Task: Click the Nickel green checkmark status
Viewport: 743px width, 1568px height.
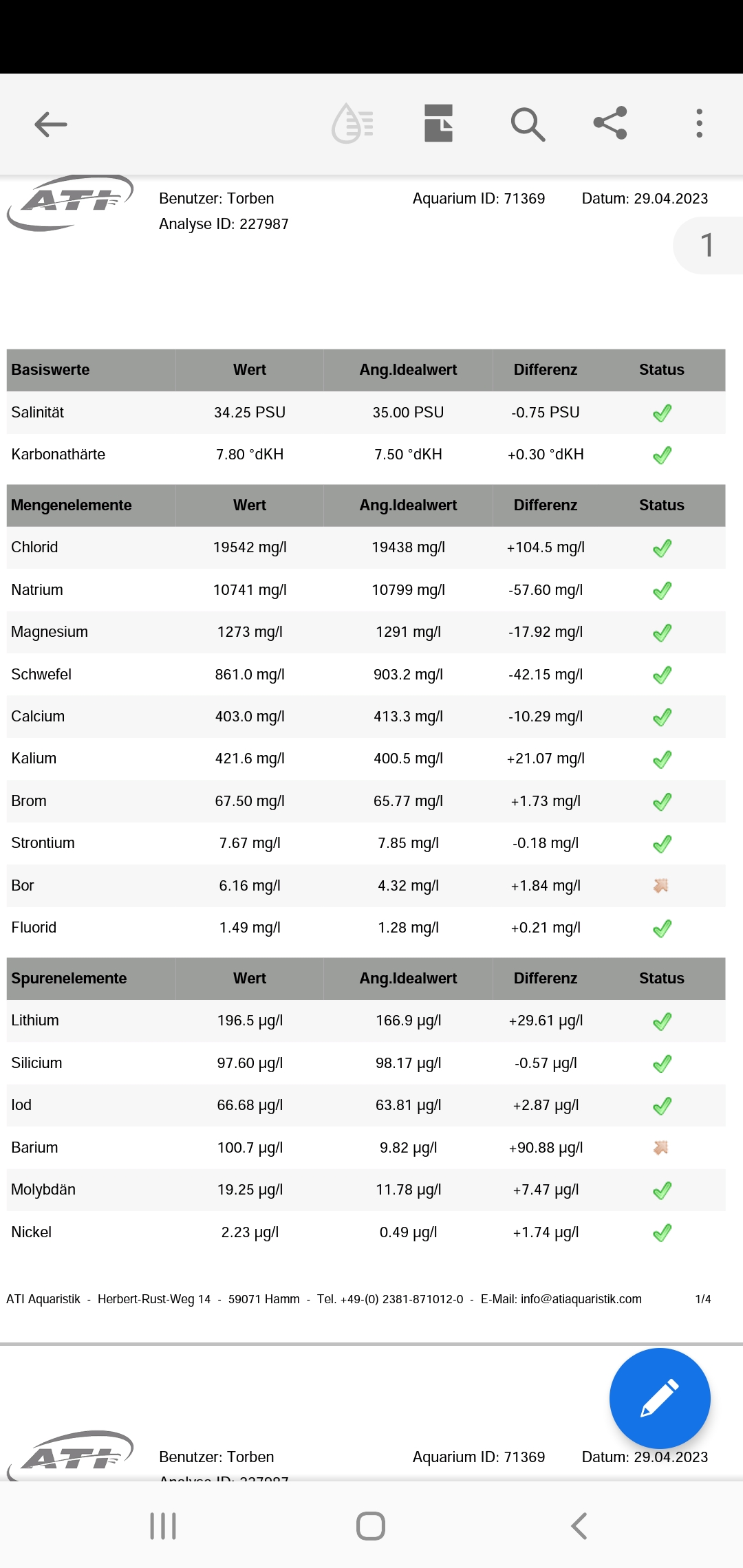Action: pos(662,1232)
